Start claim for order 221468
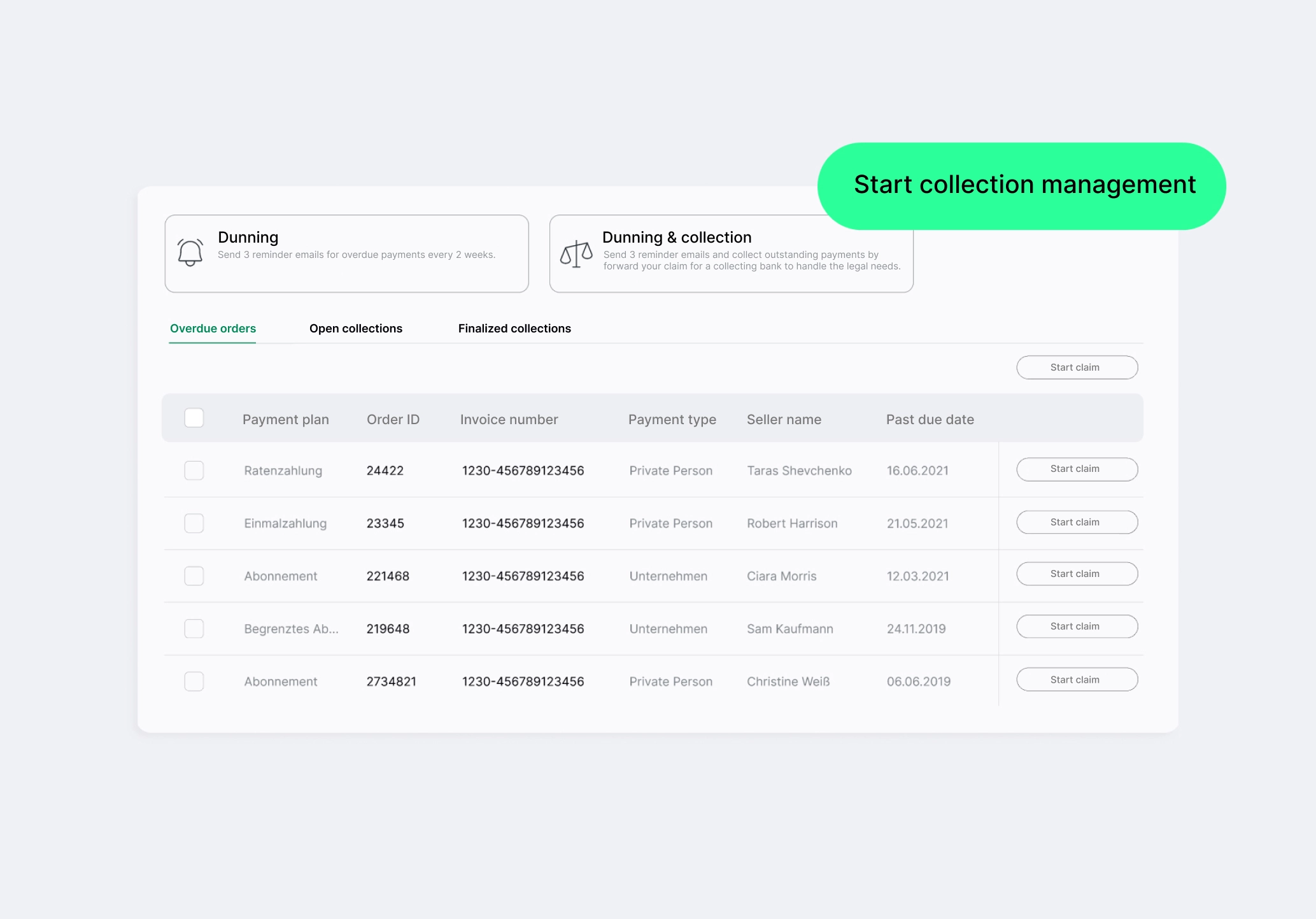Screen dimensions: 1316x919 (1077, 573)
